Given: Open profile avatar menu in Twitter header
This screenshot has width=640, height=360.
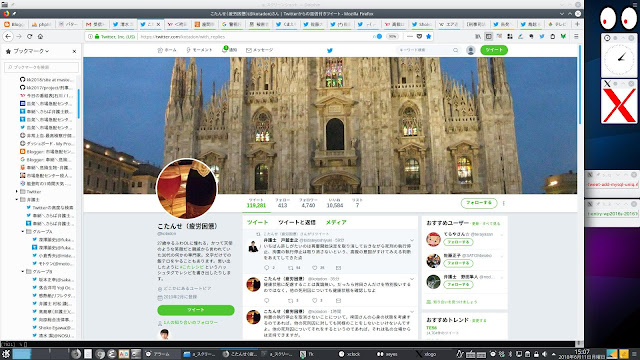Looking at the screenshot, I should pos(471,50).
